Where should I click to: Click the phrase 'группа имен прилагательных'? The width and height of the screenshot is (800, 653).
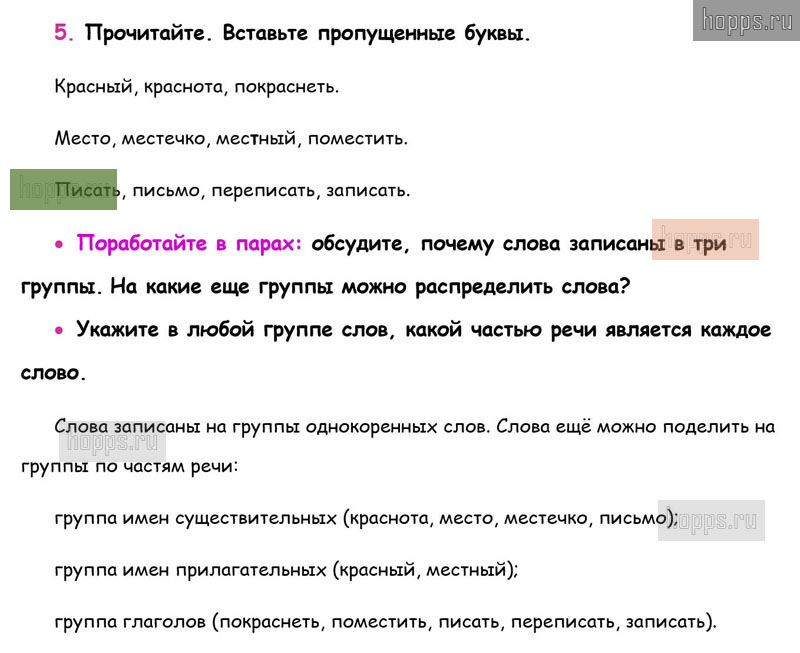(x=191, y=570)
